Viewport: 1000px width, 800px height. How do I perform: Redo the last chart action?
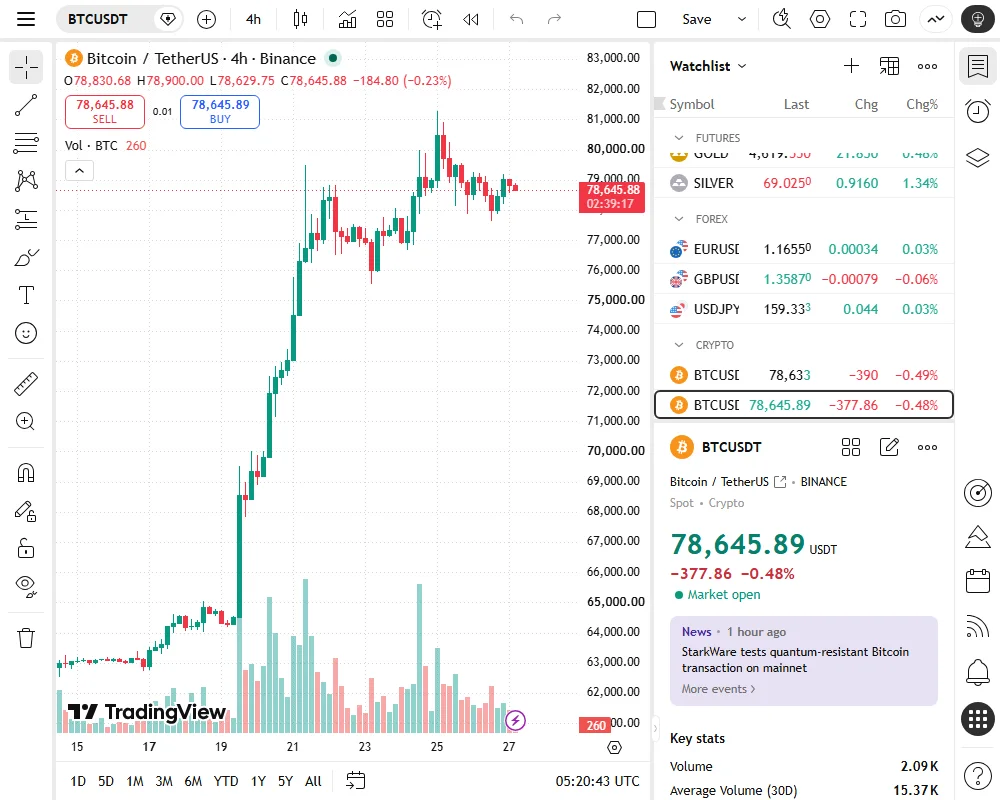pyautogui.click(x=554, y=19)
